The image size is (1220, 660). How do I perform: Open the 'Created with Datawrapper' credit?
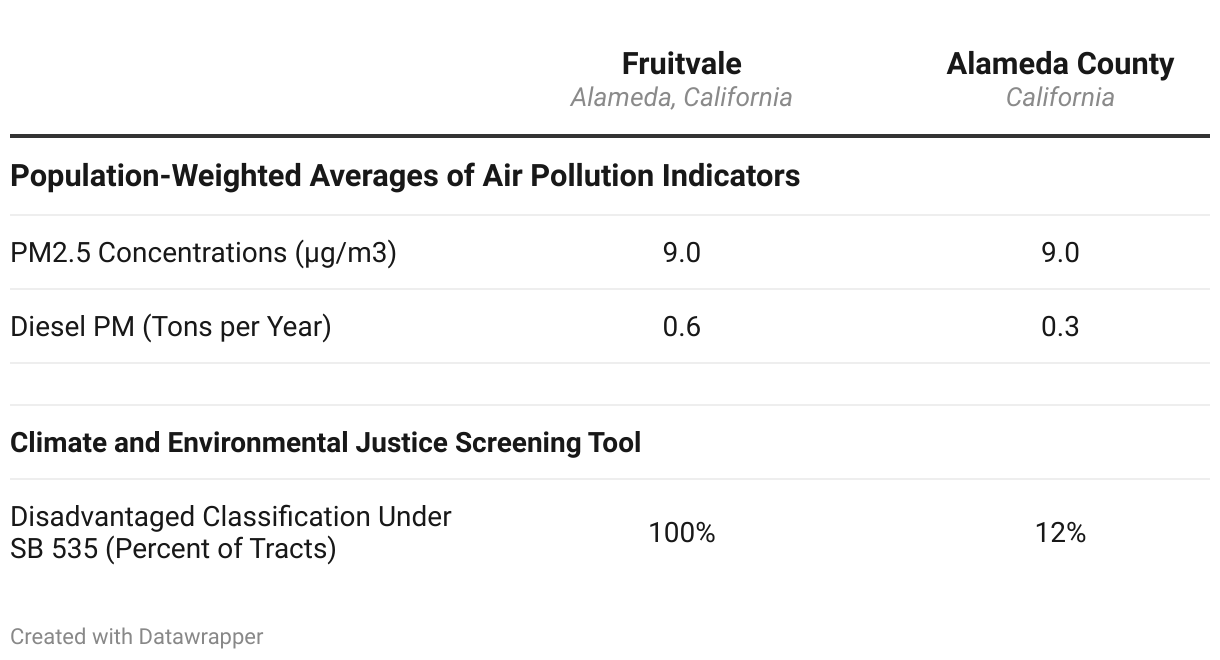136,636
